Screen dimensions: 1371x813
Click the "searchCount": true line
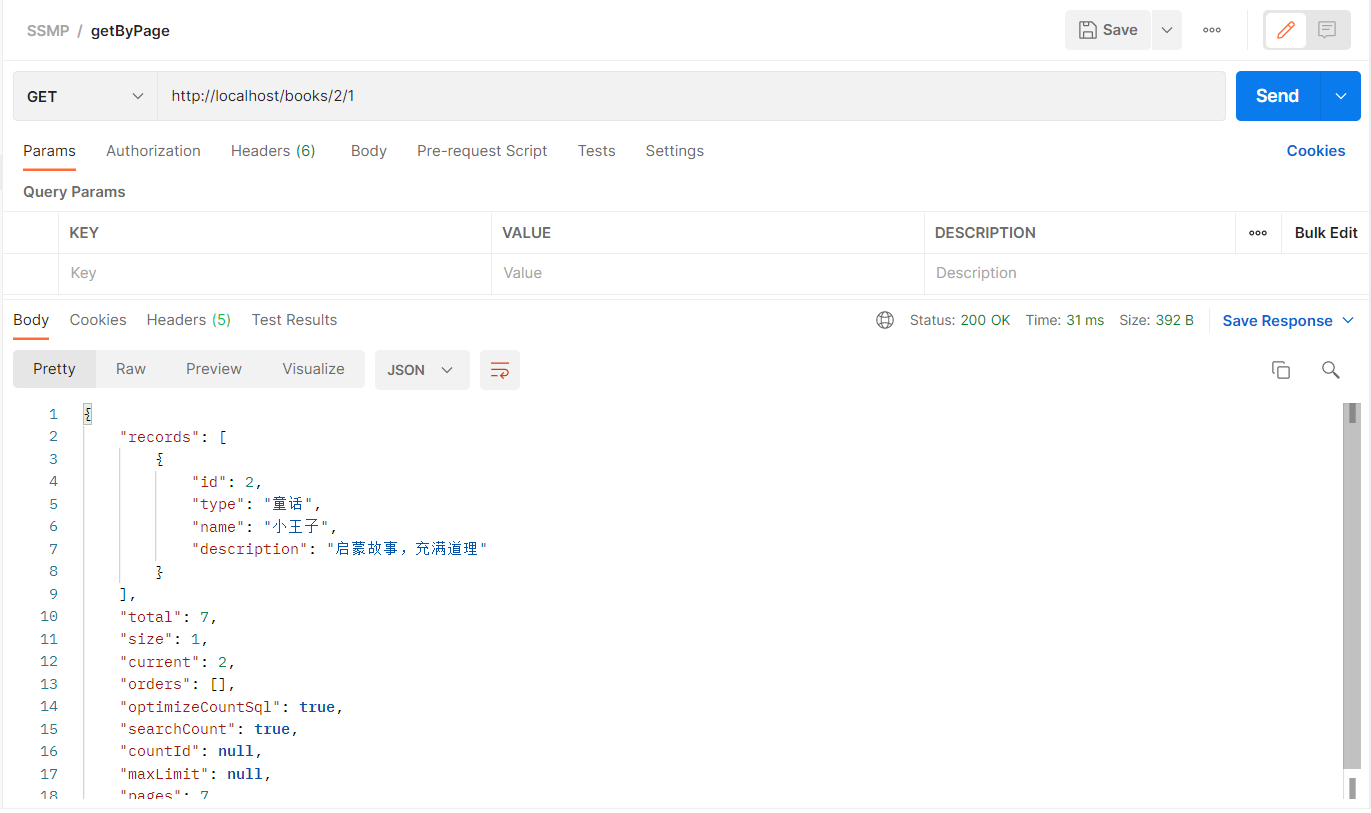pyautogui.click(x=209, y=729)
